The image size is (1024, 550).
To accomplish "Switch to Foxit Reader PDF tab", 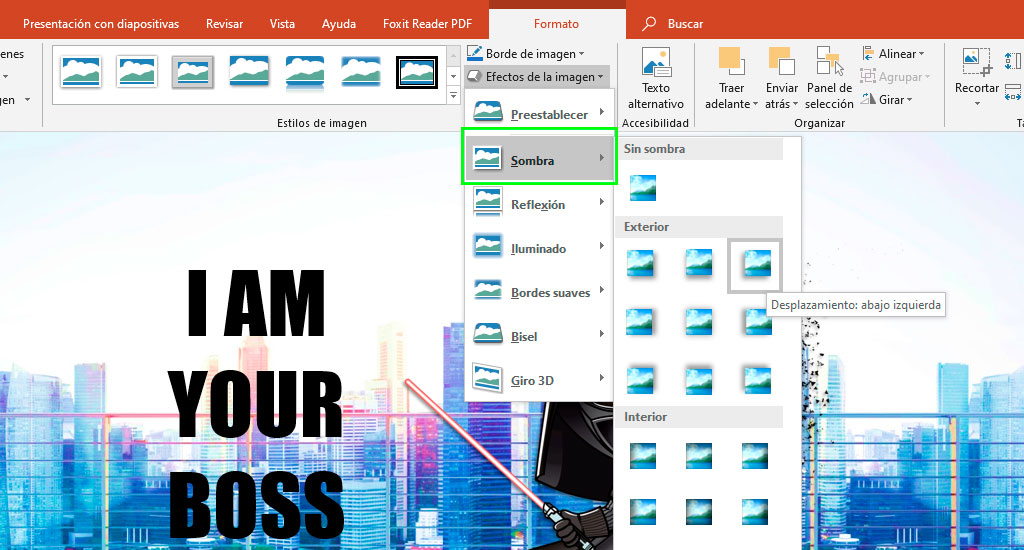I will tap(427, 24).
